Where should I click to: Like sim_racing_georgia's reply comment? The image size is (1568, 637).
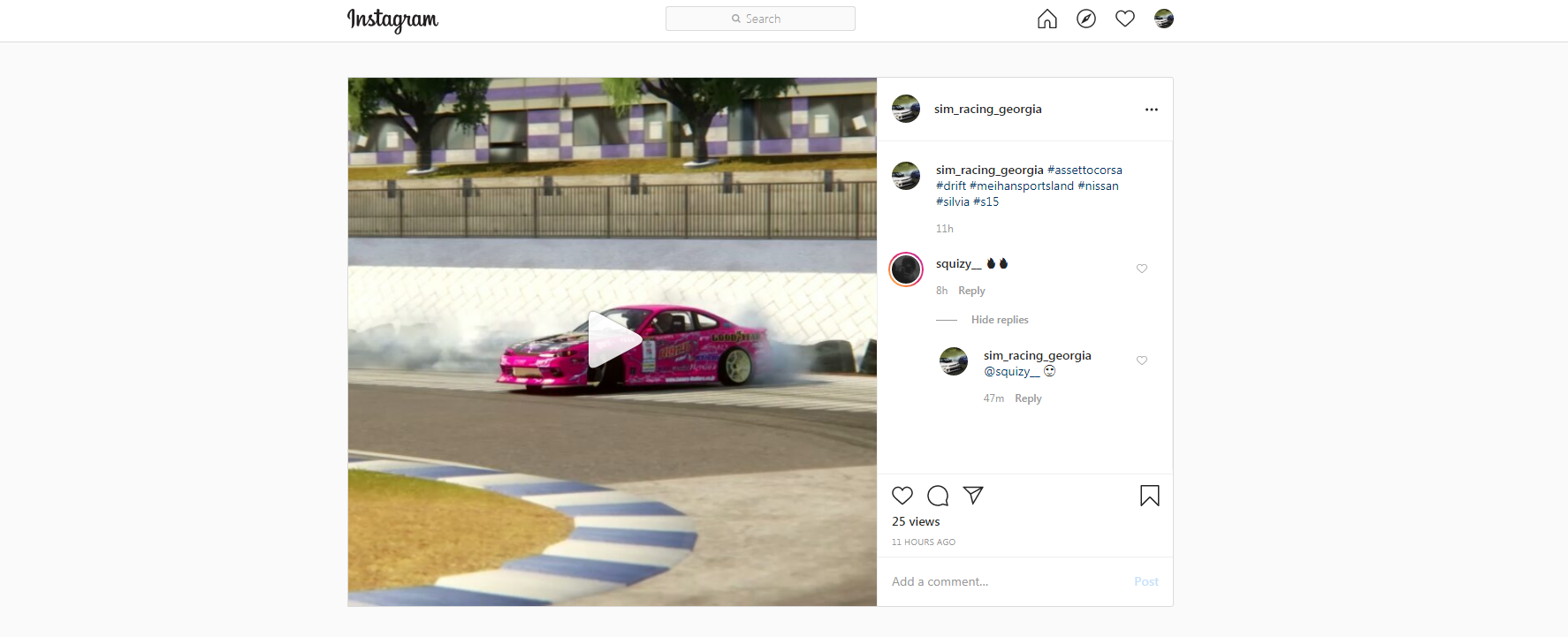(1142, 360)
